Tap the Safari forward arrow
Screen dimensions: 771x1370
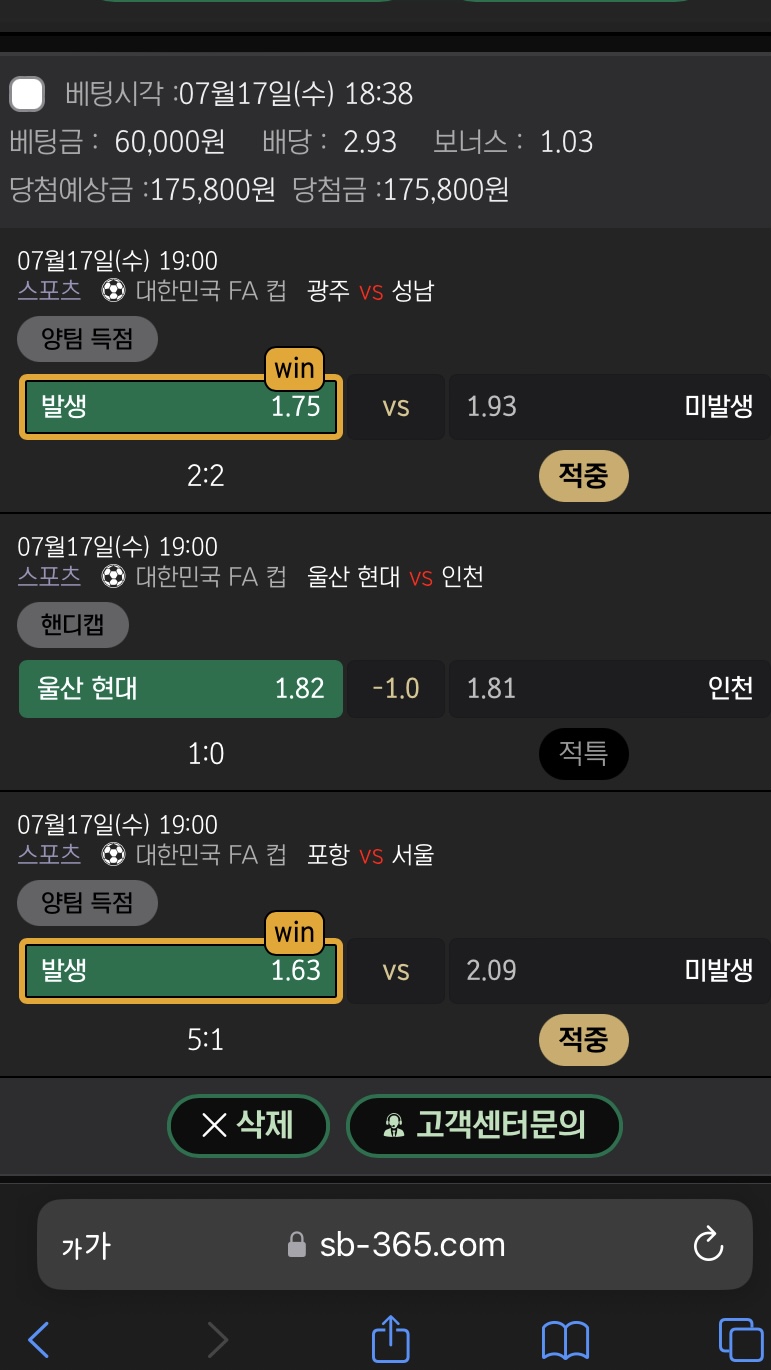coord(217,1338)
